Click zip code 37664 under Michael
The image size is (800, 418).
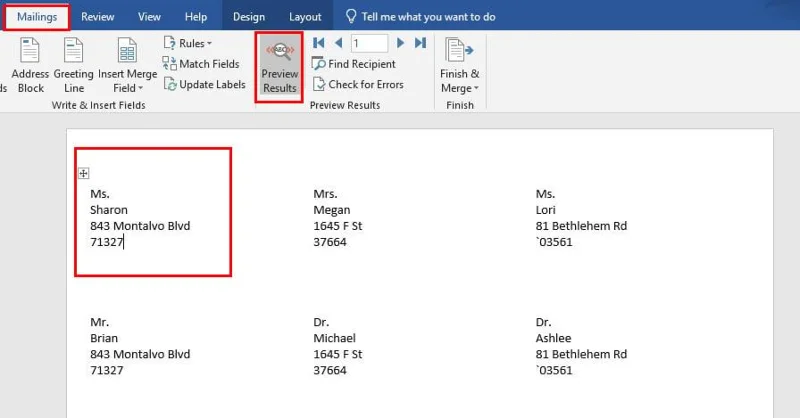[x=330, y=370]
